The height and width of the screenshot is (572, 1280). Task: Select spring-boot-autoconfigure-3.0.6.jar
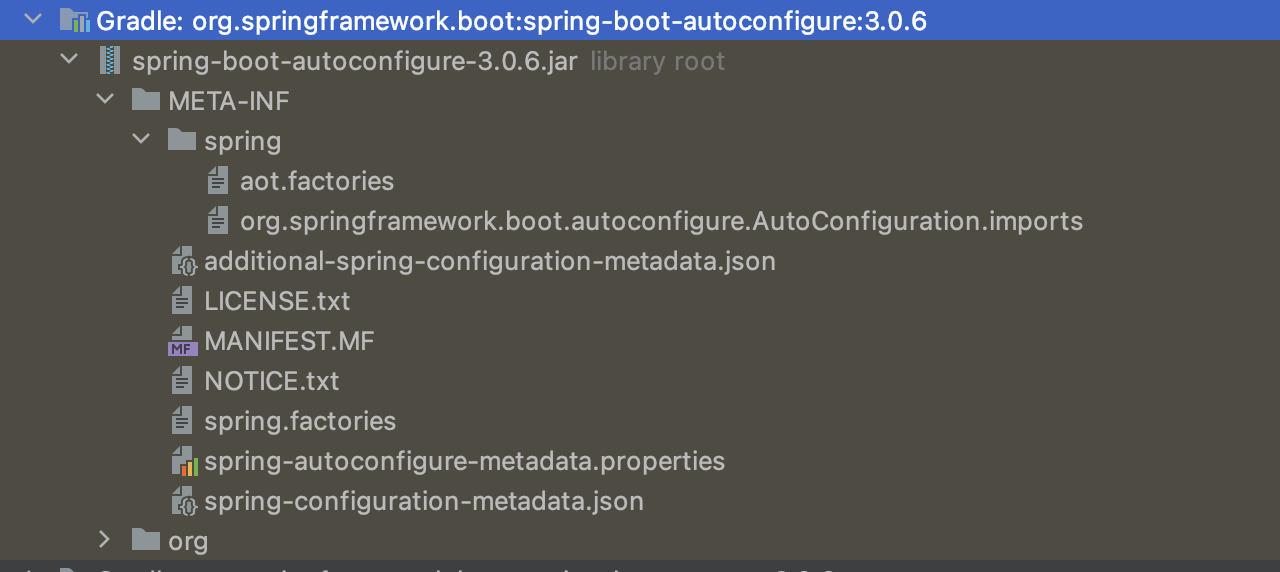(355, 61)
